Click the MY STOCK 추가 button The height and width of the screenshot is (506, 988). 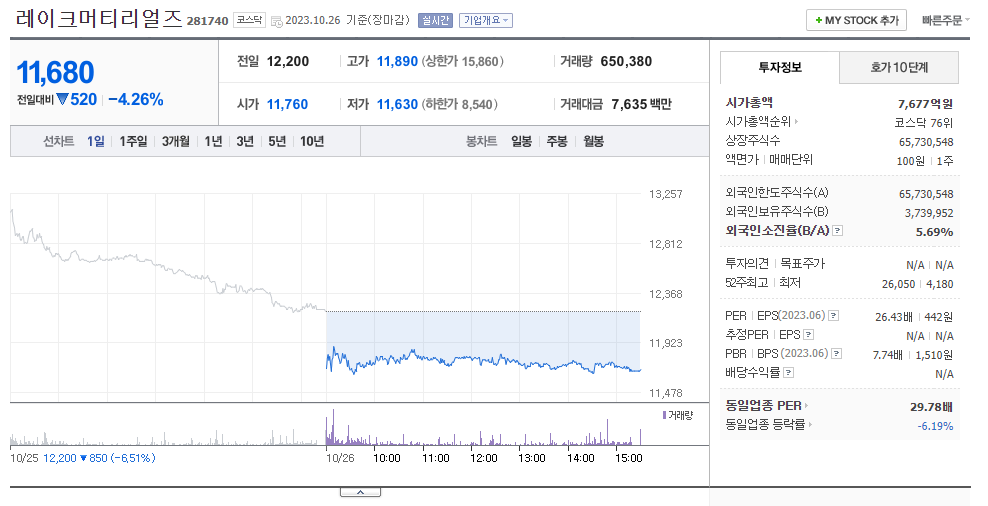[x=856, y=20]
